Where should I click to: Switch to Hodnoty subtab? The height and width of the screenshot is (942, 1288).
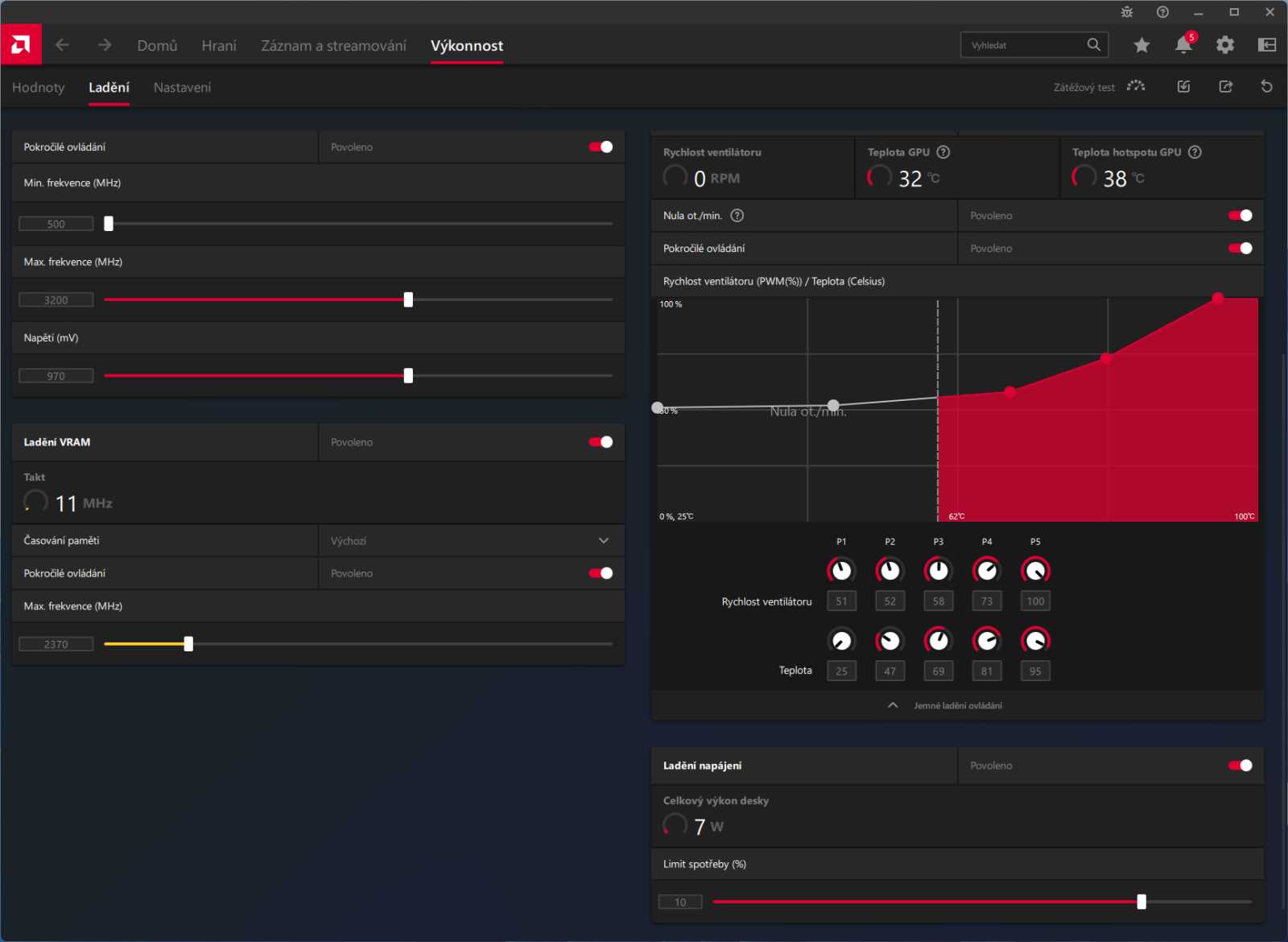38,87
